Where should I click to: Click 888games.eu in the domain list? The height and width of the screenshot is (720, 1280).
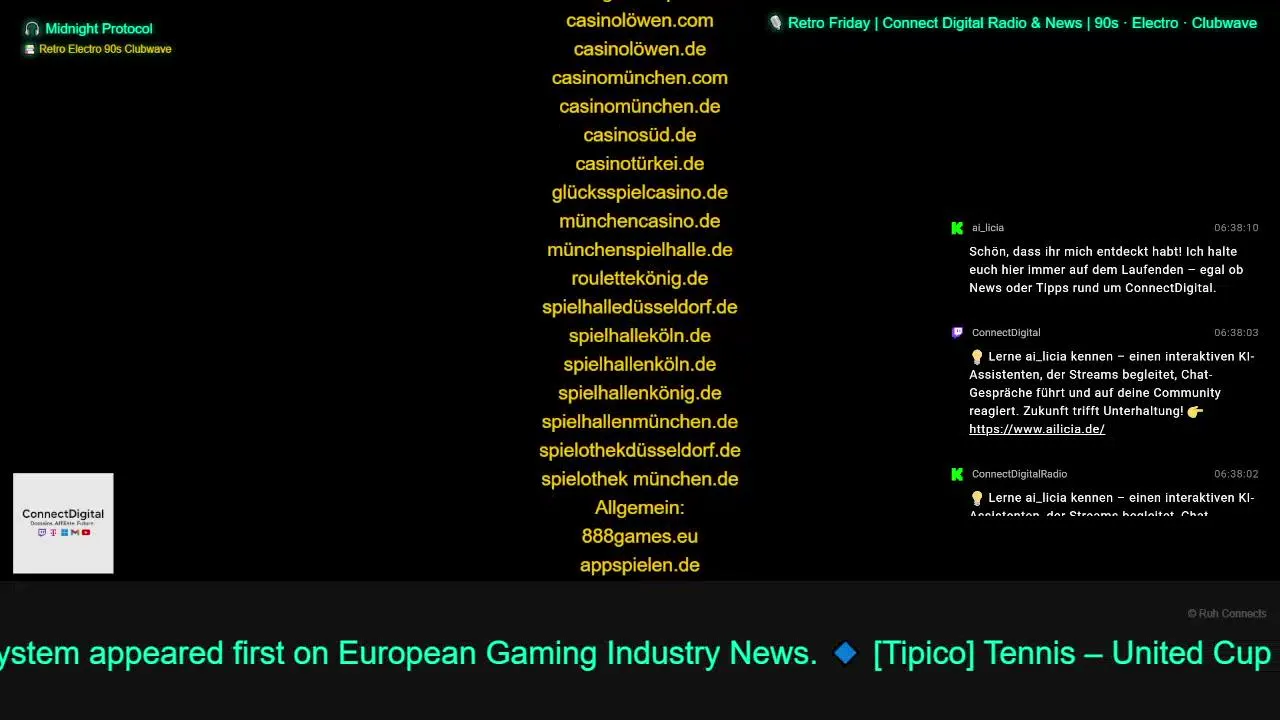point(640,536)
